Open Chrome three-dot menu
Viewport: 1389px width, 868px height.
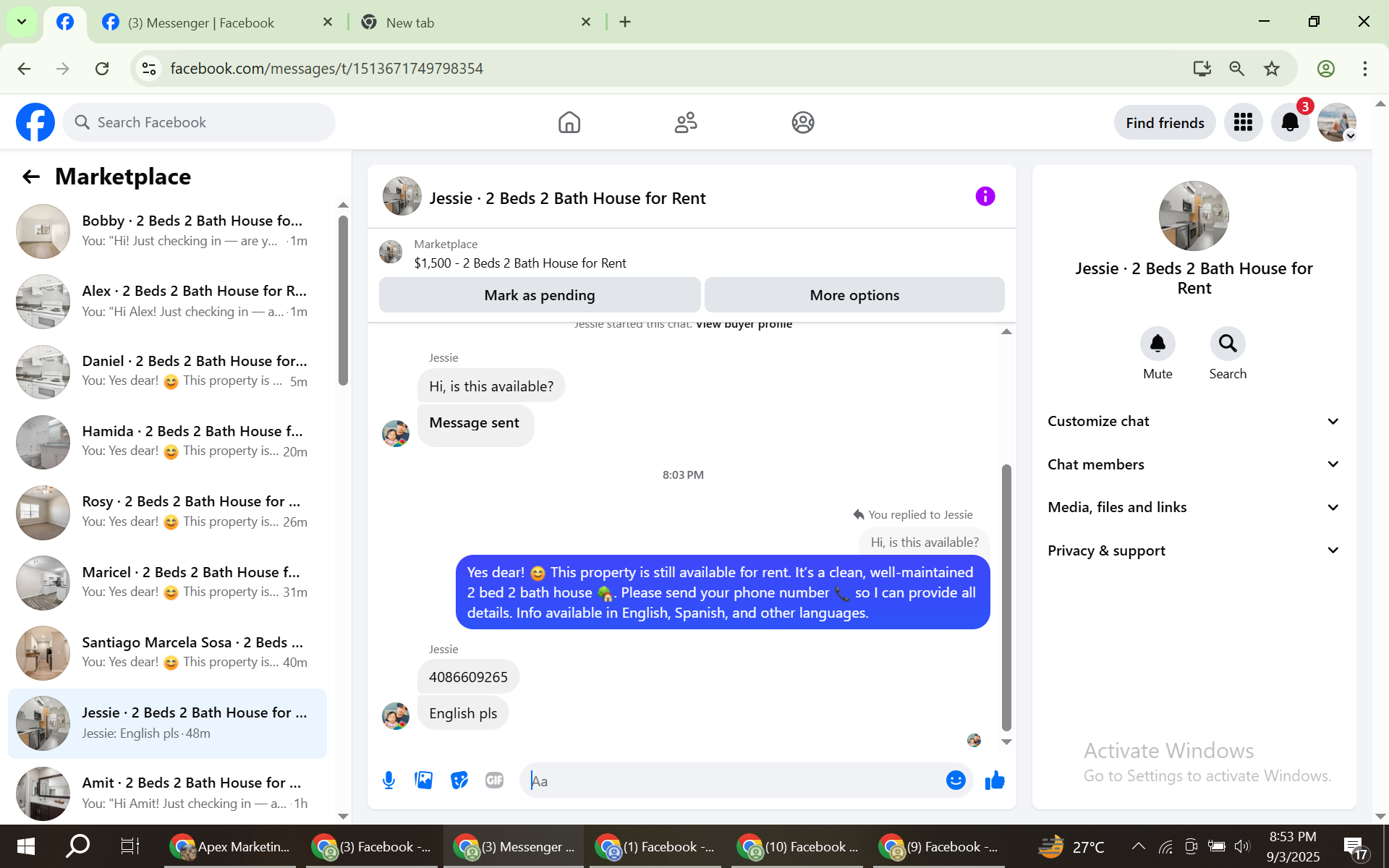tap(1365, 69)
